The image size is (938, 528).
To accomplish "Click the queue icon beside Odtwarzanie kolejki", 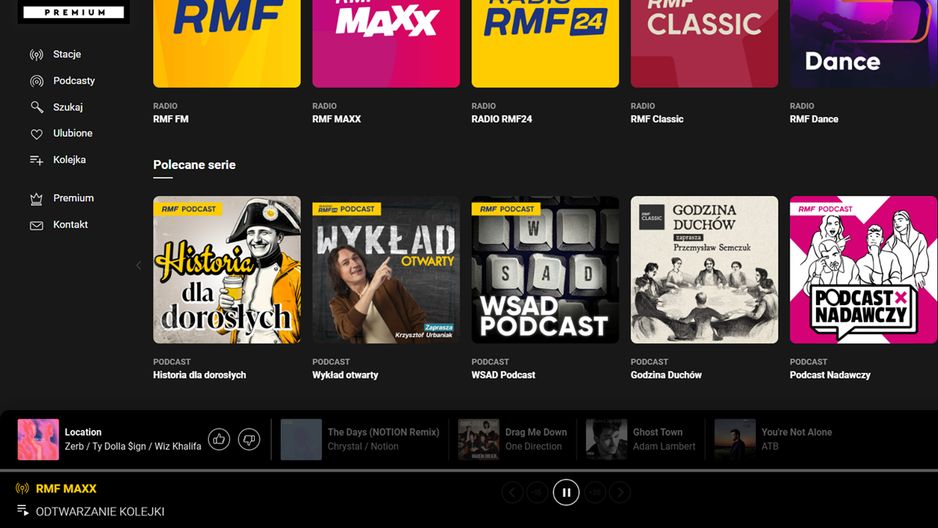I will pyautogui.click(x=23, y=510).
